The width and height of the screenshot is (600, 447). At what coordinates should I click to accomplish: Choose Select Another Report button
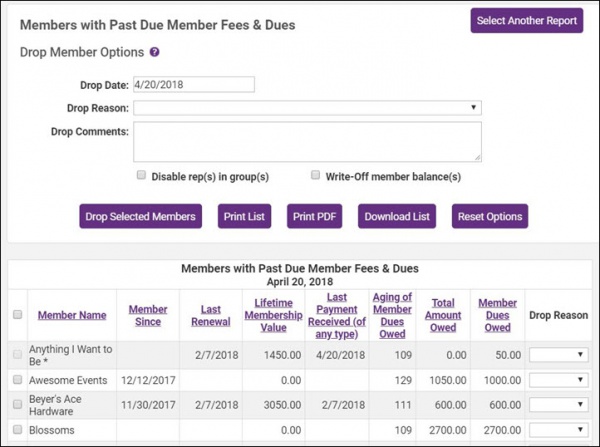(526, 20)
